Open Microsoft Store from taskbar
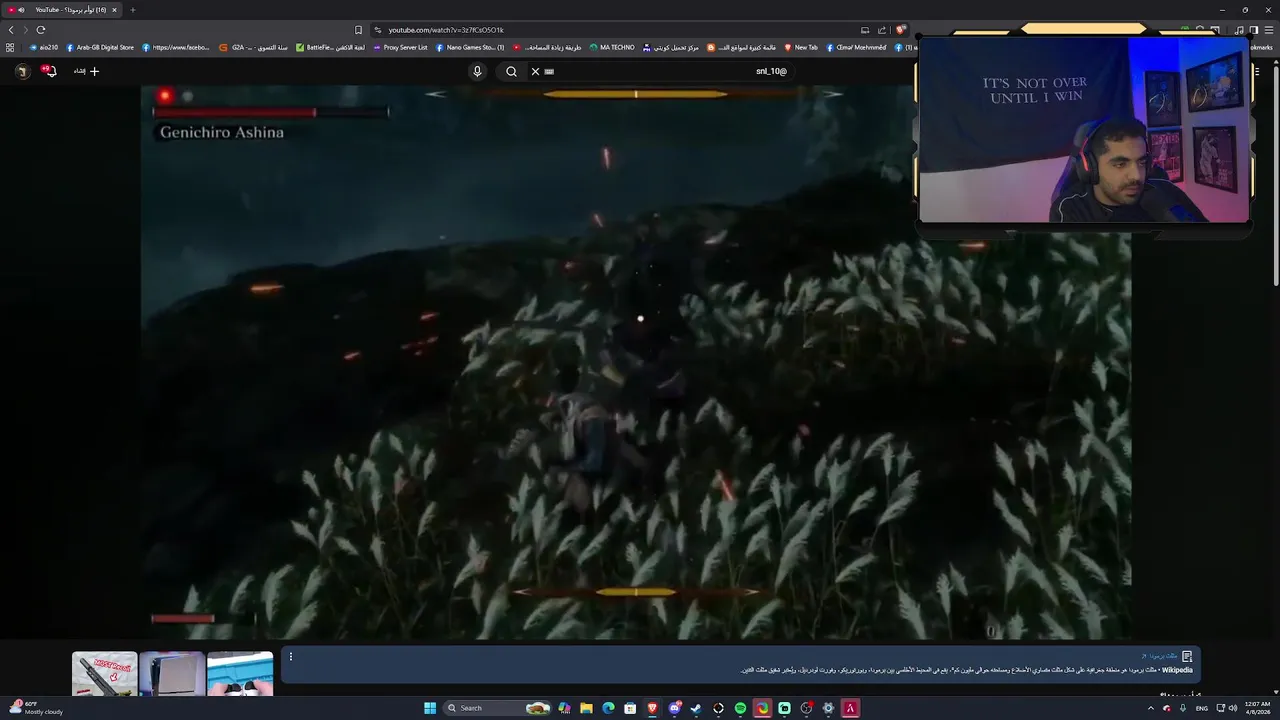Viewport: 1280px width, 720px height. click(x=630, y=708)
